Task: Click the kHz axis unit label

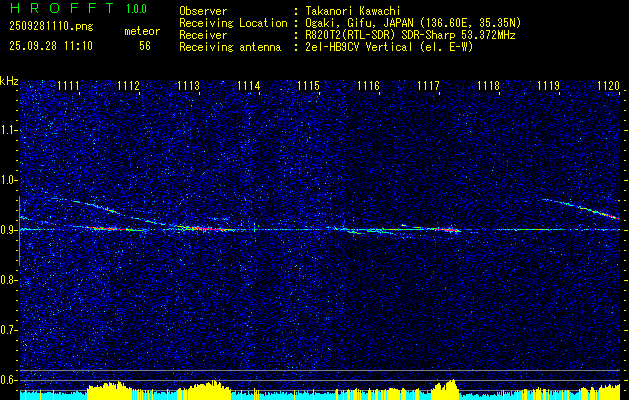Action: [9, 81]
